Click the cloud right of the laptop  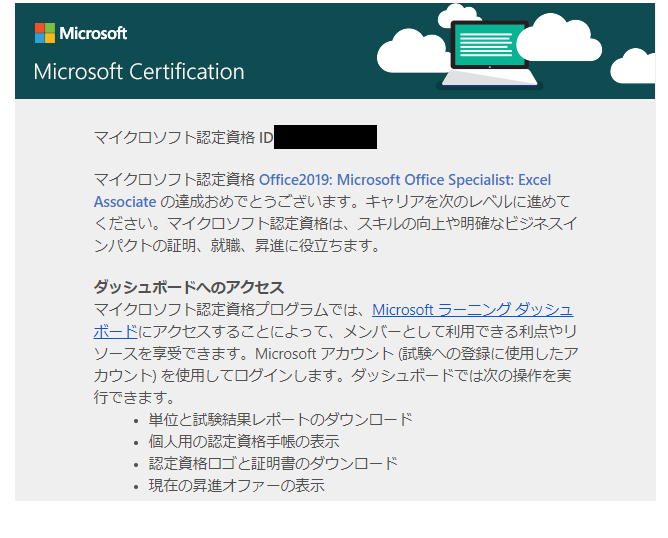pos(559,37)
